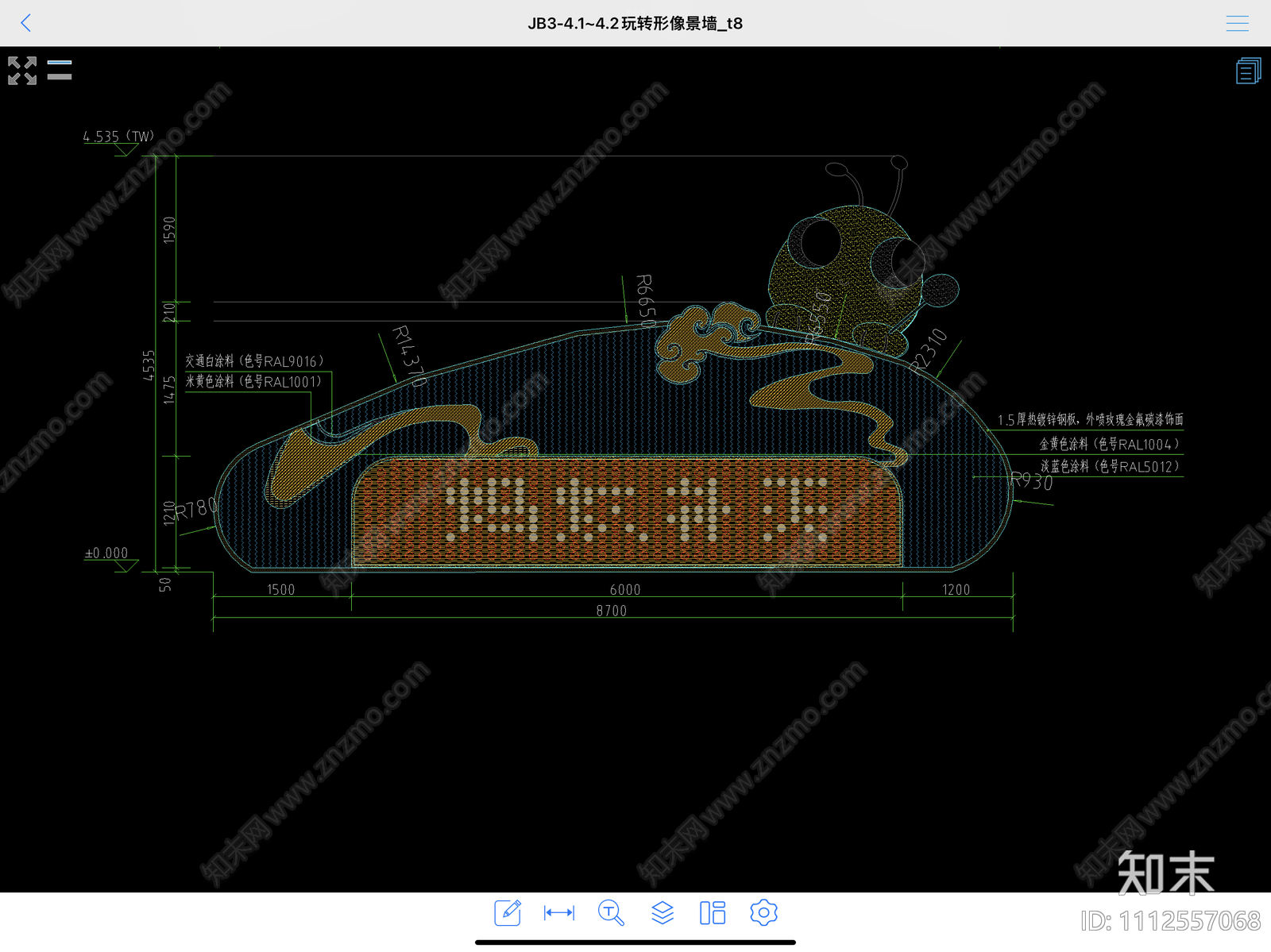Tap the 6000 dimension label
This screenshot has width=1271, height=952.
625,590
